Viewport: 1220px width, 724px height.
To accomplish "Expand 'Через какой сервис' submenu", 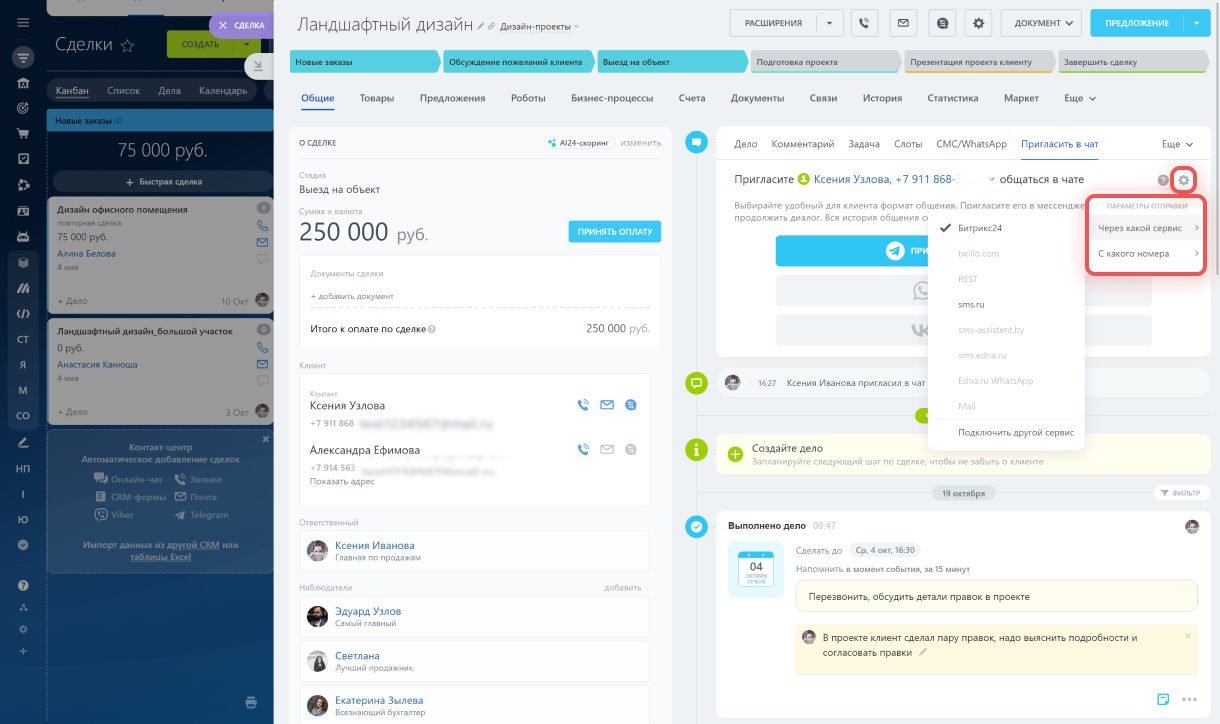I will (1145, 228).
